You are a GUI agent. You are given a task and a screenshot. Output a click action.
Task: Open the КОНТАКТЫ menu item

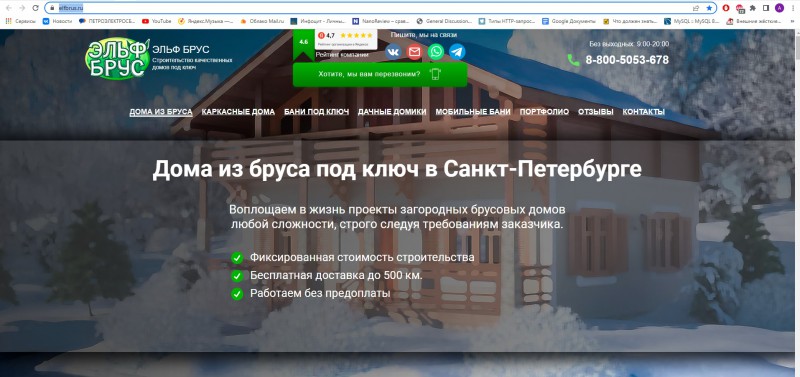point(643,112)
